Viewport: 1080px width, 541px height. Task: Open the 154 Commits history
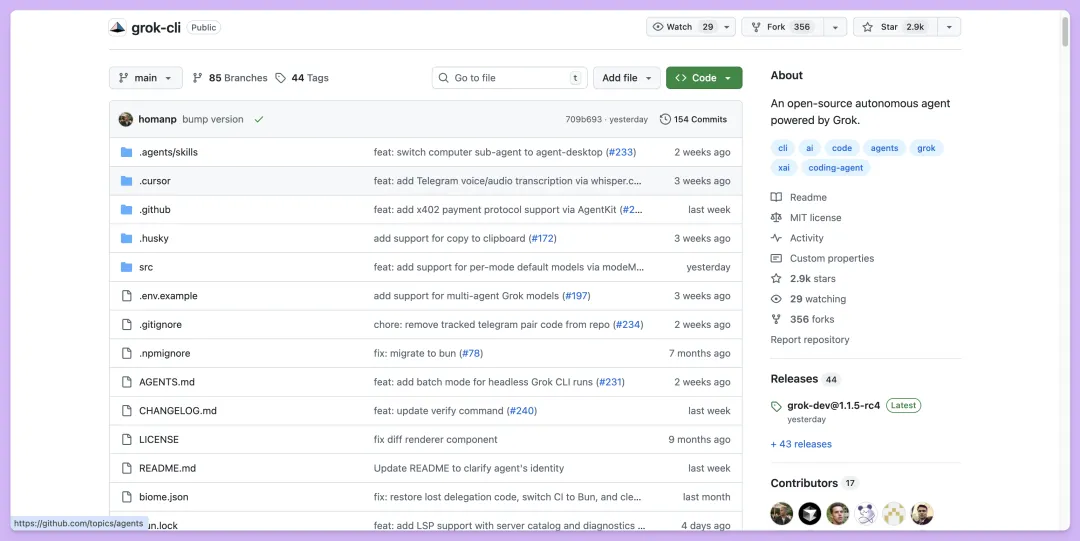click(693, 119)
